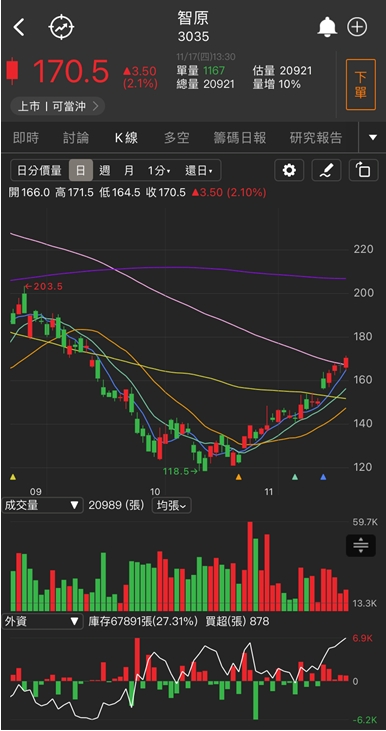The height and width of the screenshot is (731, 386).
Task: Open the 上市 | 可當沖 info pill
Action: click(57, 106)
